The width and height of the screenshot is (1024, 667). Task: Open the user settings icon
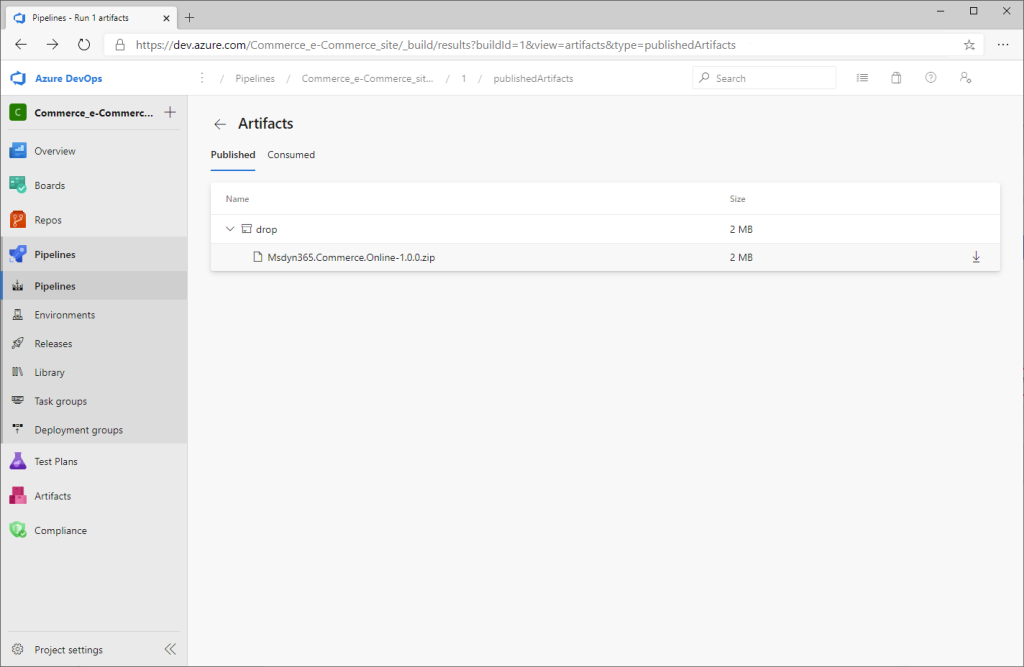965,77
